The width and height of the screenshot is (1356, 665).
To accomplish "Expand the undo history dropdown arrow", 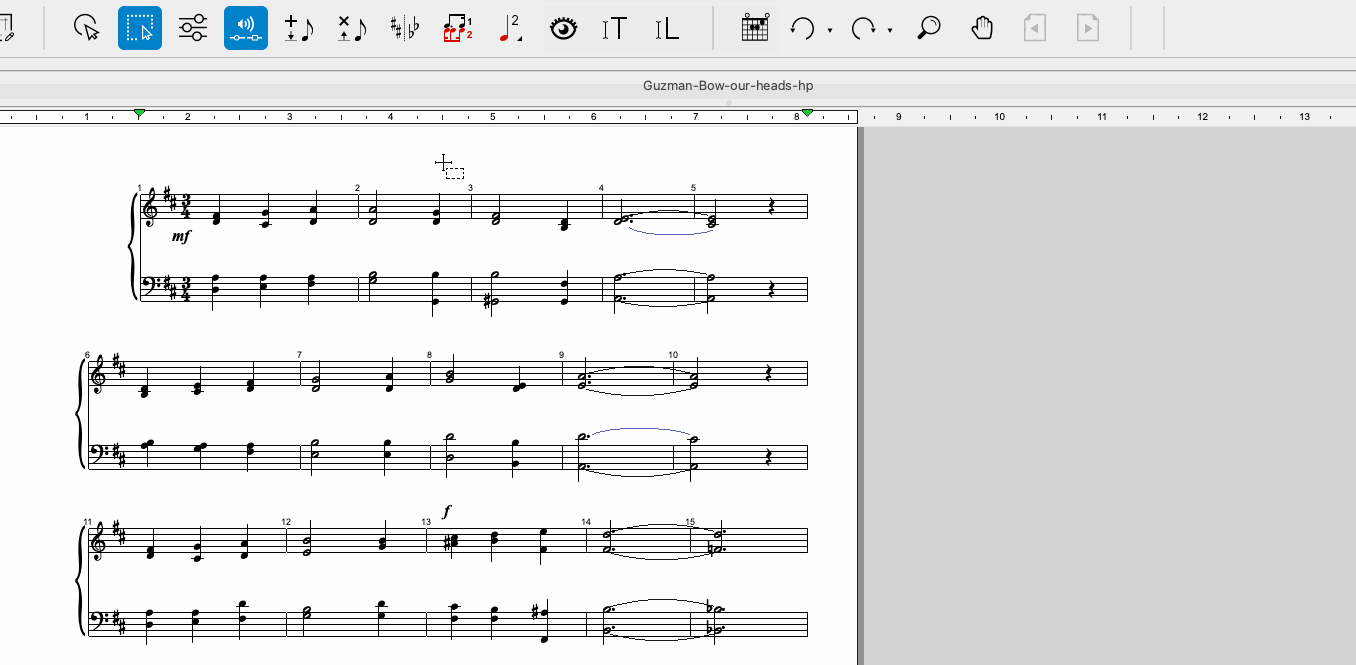I will coord(830,30).
